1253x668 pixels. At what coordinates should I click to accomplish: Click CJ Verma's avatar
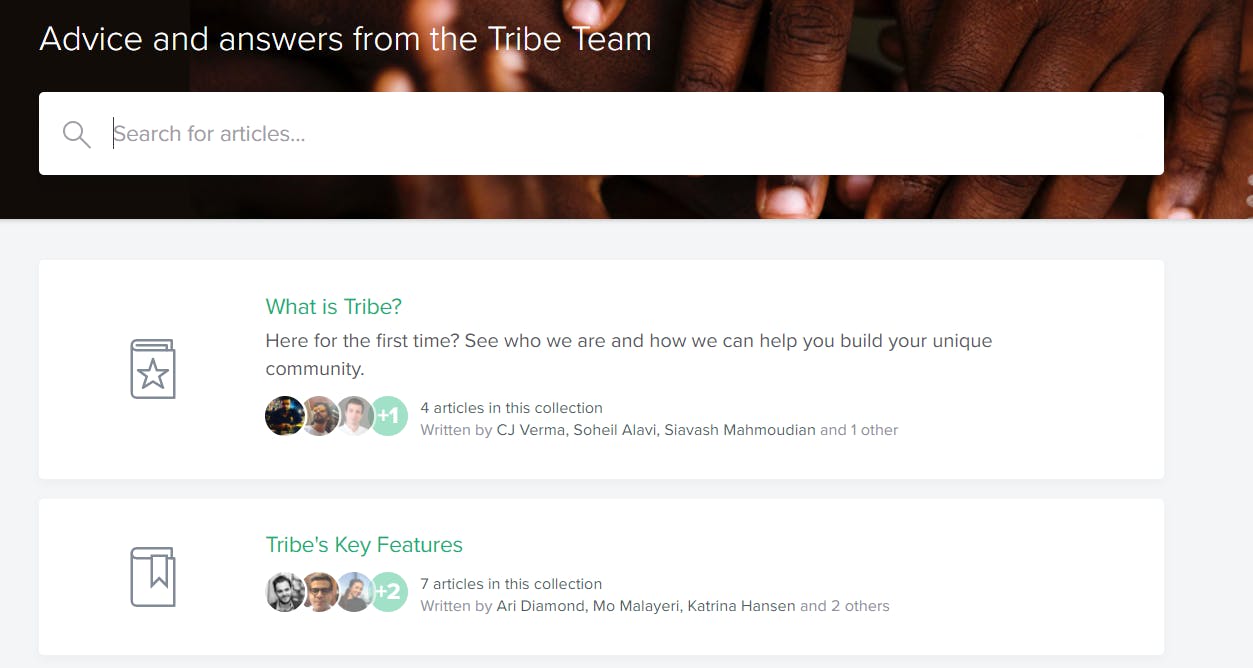pos(284,416)
